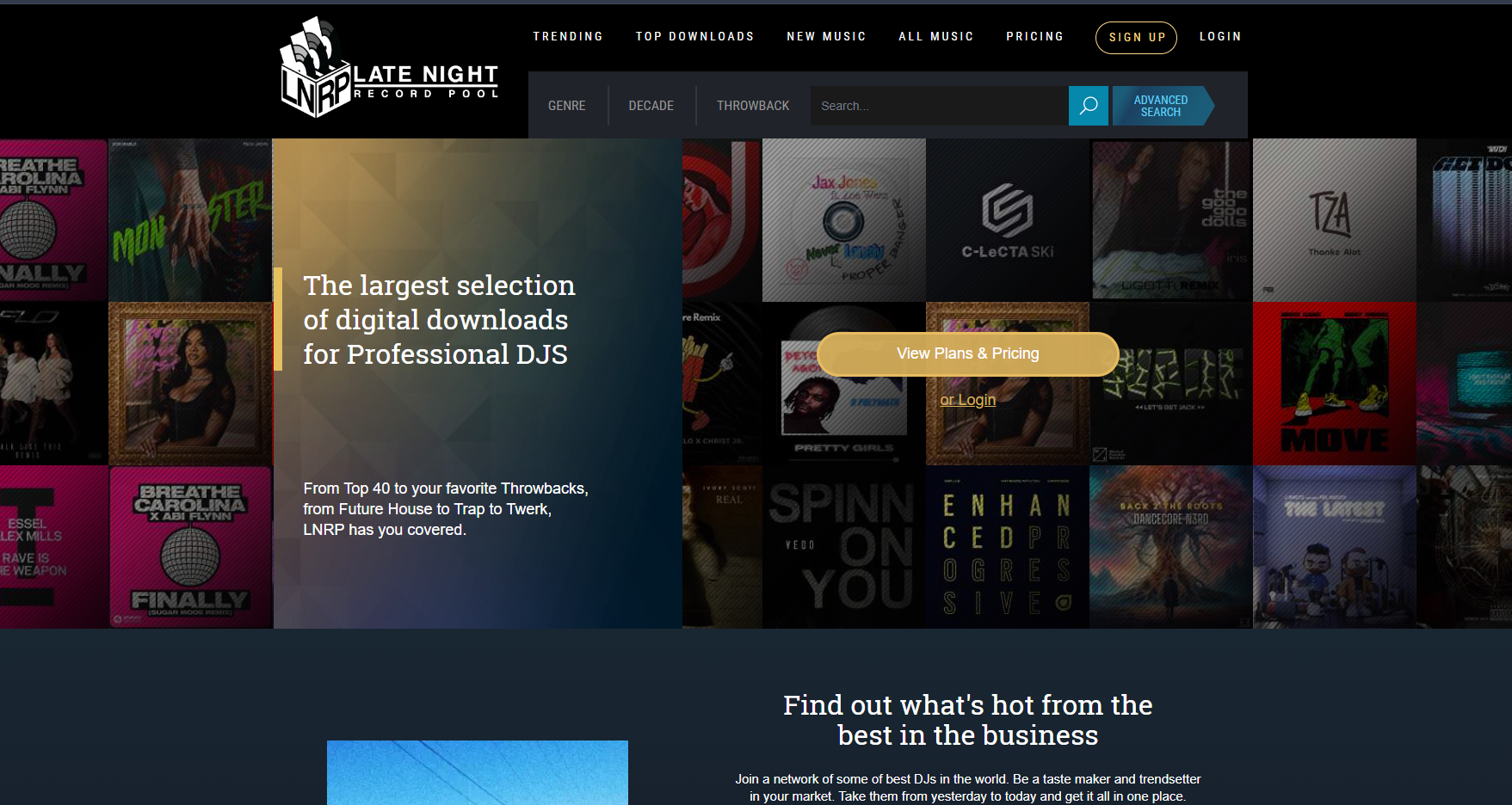Select the red MOVE album cover
The width and height of the screenshot is (1512, 805).
1335,384
